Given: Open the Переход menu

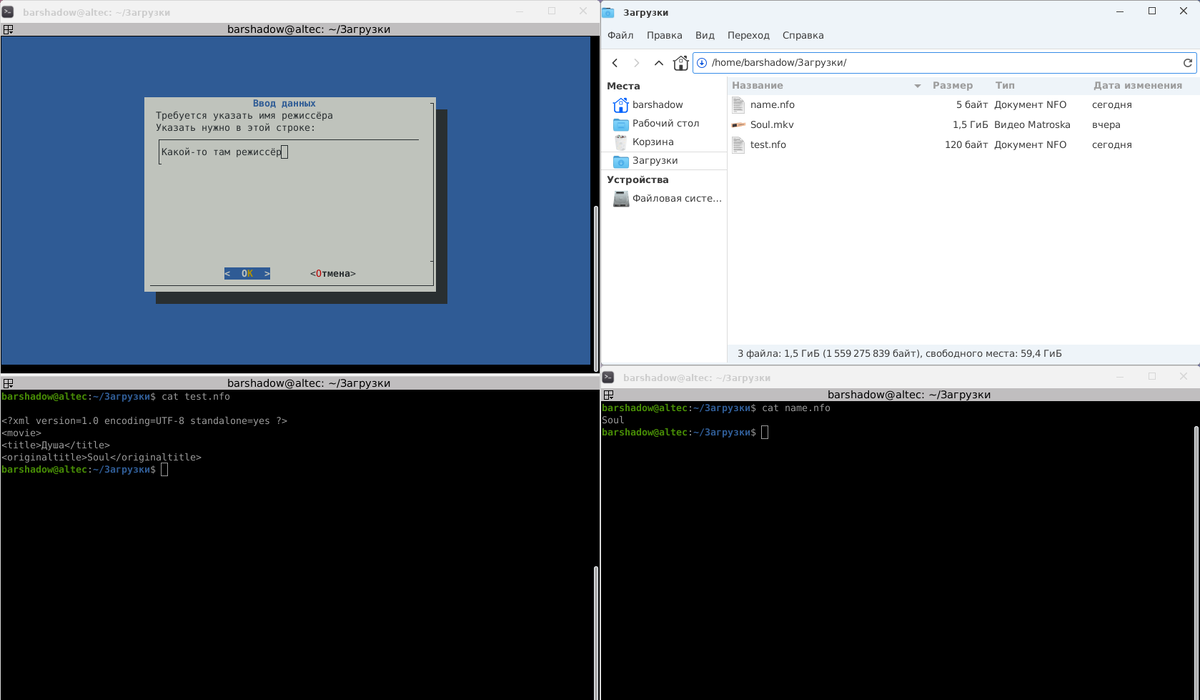Looking at the screenshot, I should (x=749, y=35).
